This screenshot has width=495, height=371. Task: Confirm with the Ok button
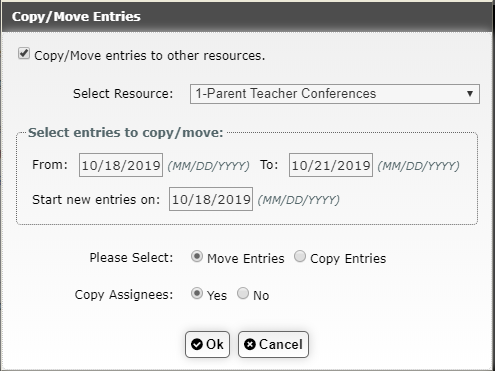pyautogui.click(x=207, y=344)
